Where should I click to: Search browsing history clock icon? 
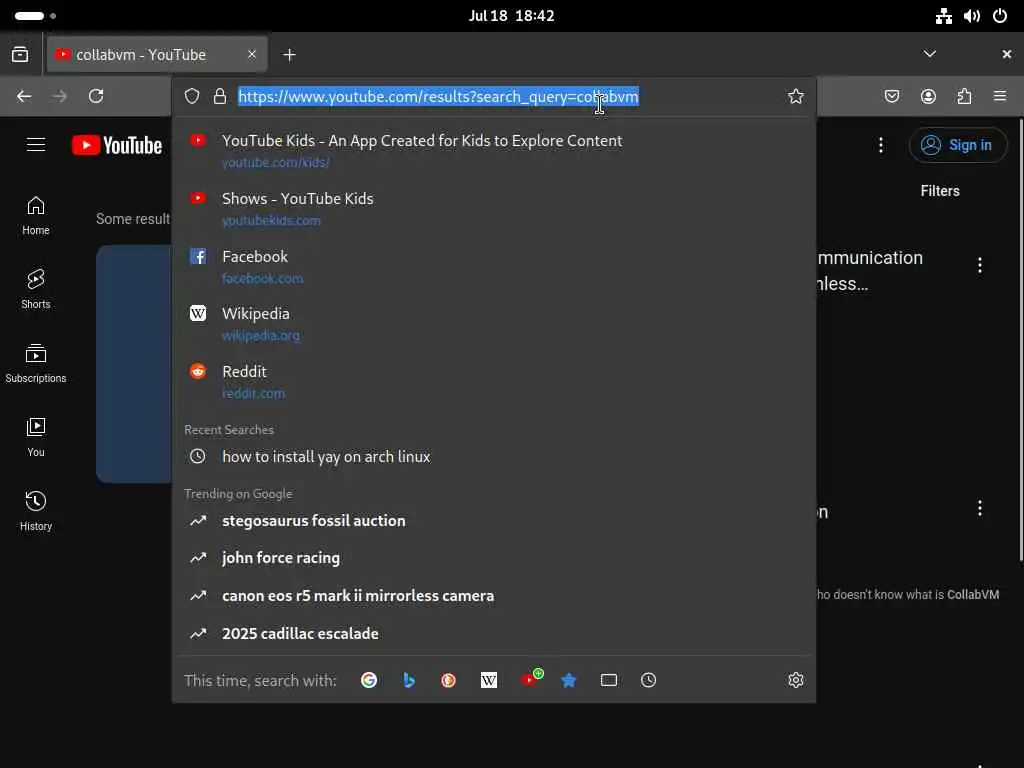648,680
